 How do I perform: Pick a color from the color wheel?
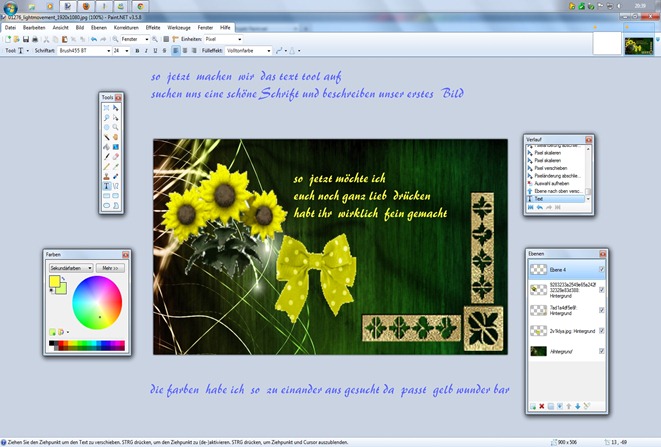click(97, 302)
